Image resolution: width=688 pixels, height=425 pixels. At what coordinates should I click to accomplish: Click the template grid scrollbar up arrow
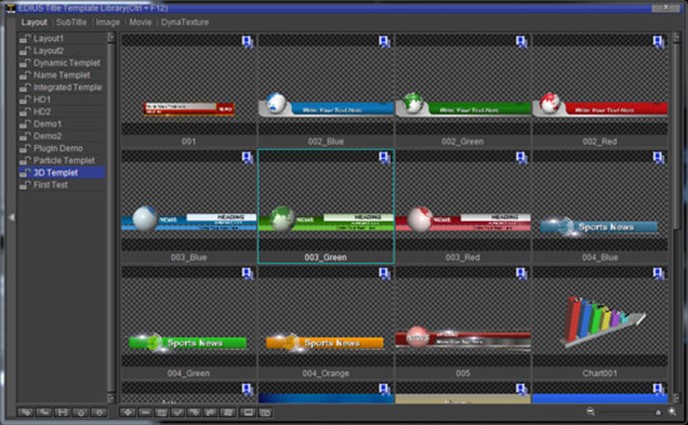[676, 38]
